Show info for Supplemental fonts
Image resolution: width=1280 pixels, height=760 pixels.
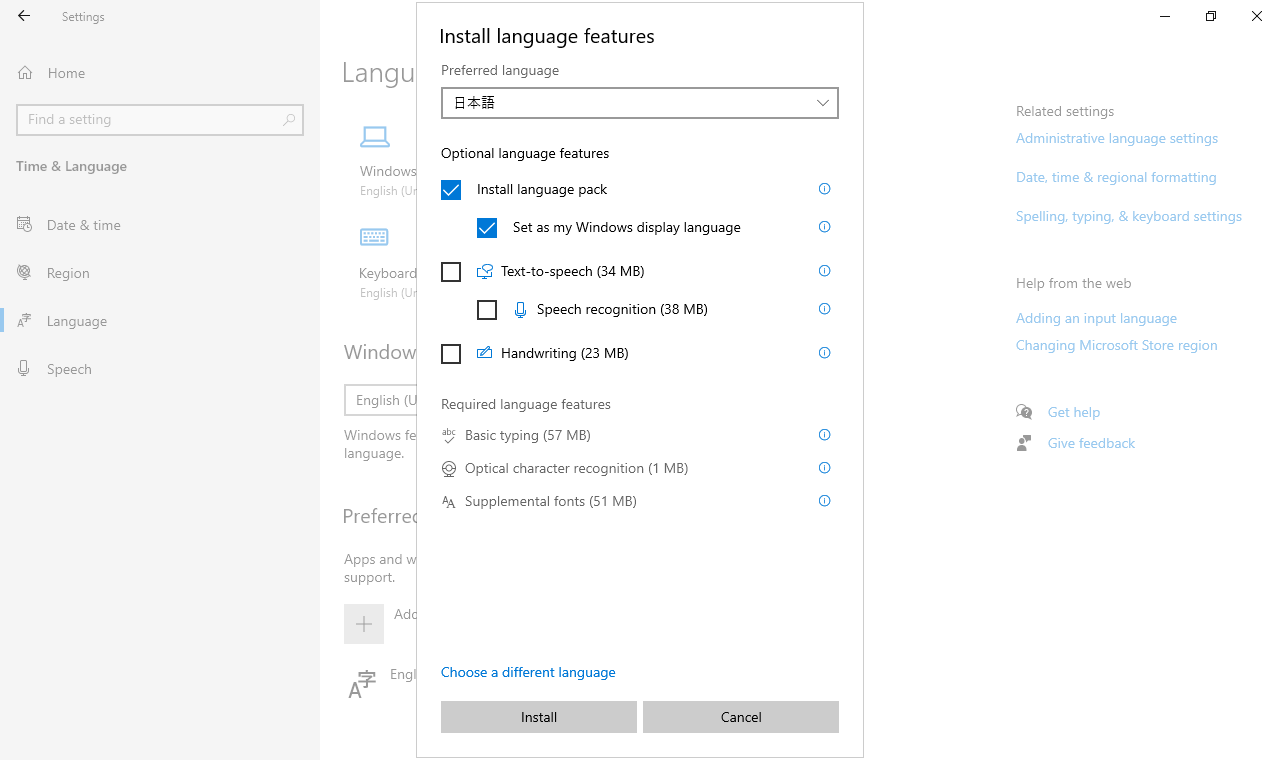coord(825,501)
